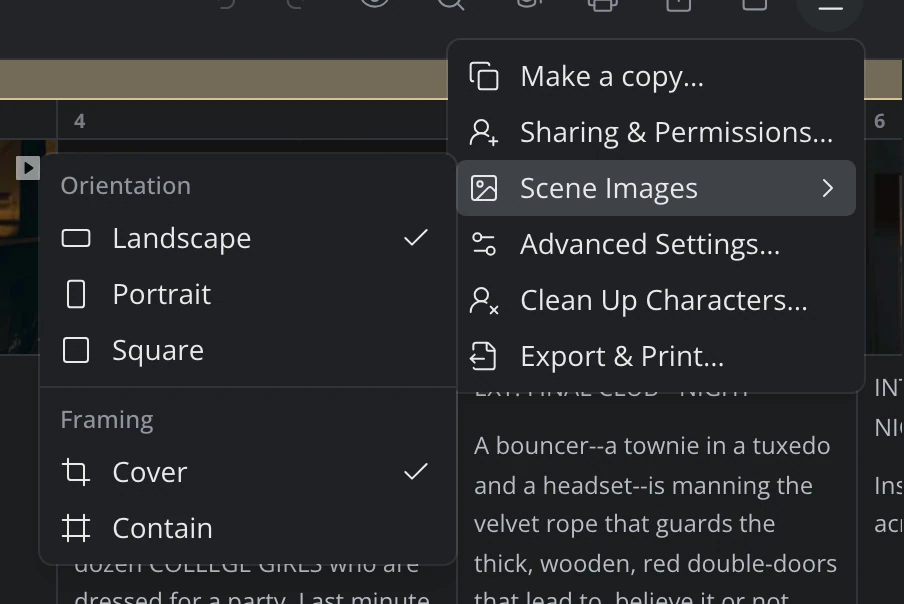The height and width of the screenshot is (604, 904).
Task: Choose Clean Up Characters person icon
Action: click(484, 300)
